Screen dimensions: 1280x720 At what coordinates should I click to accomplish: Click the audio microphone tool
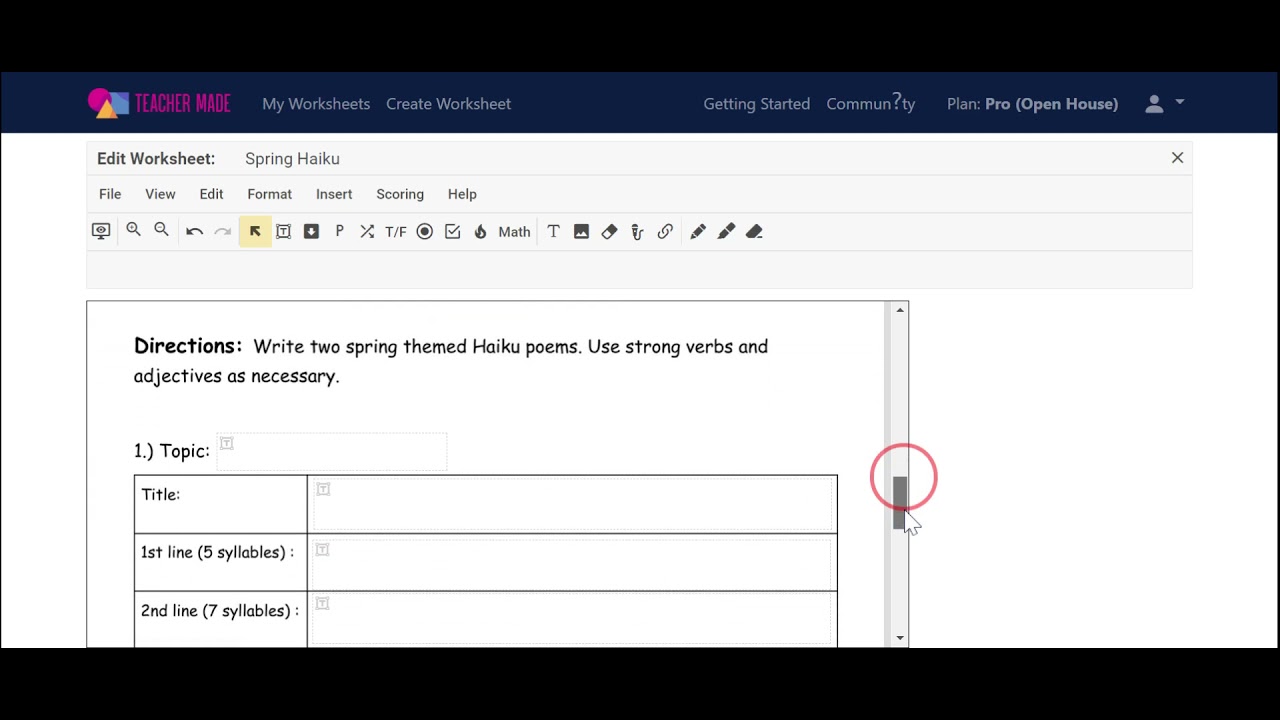pyautogui.click(x=637, y=231)
